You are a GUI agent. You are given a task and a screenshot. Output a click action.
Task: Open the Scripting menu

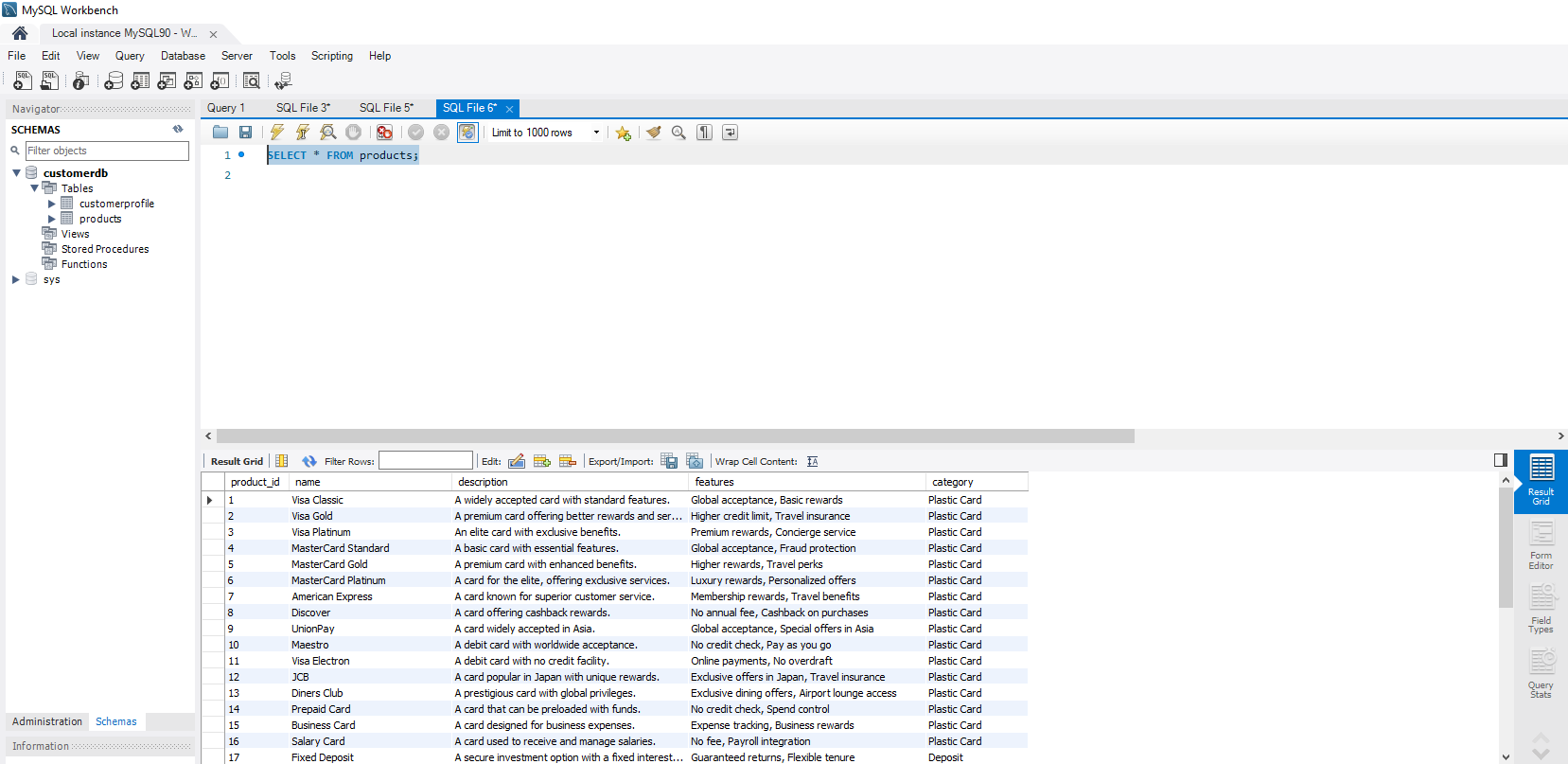pyautogui.click(x=332, y=56)
